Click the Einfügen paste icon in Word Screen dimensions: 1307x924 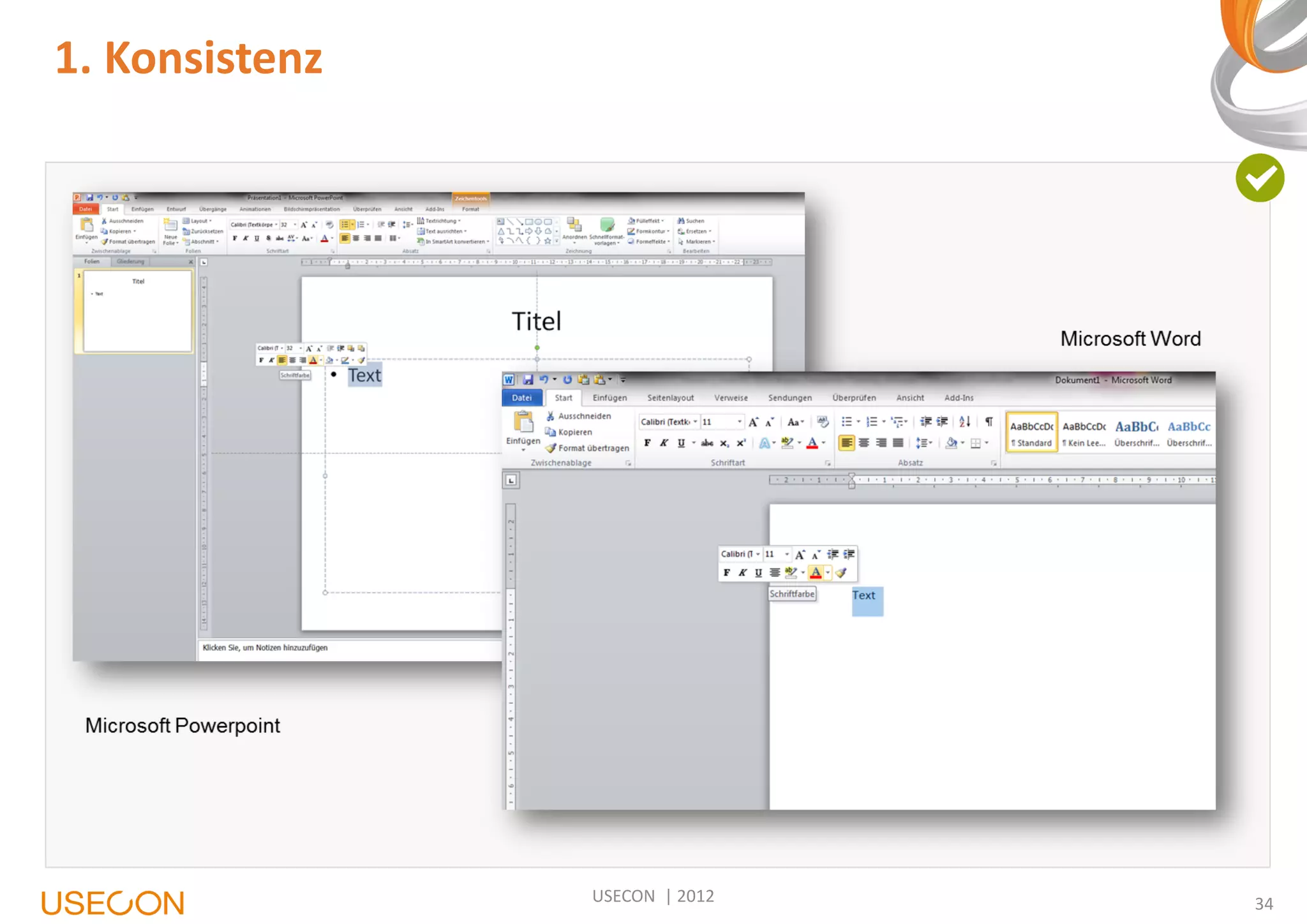tap(523, 422)
